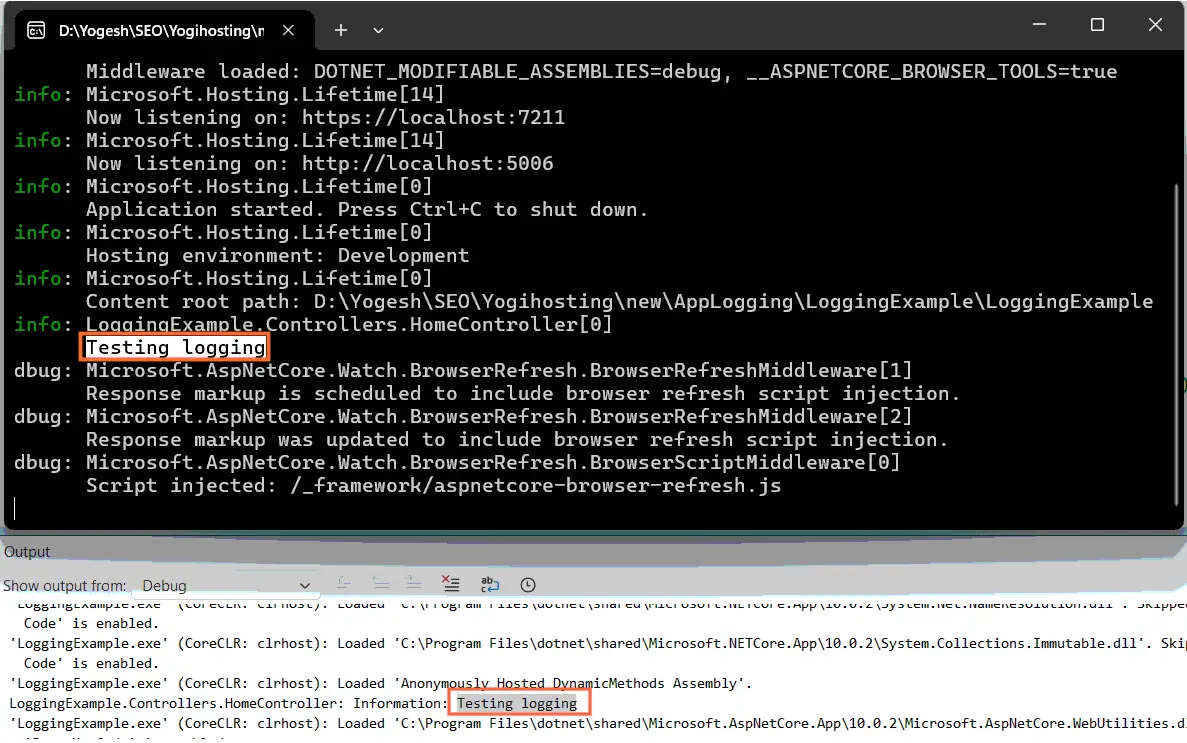Click the Output panel title
The width and height of the screenshot is (1187, 743).
click(27, 551)
